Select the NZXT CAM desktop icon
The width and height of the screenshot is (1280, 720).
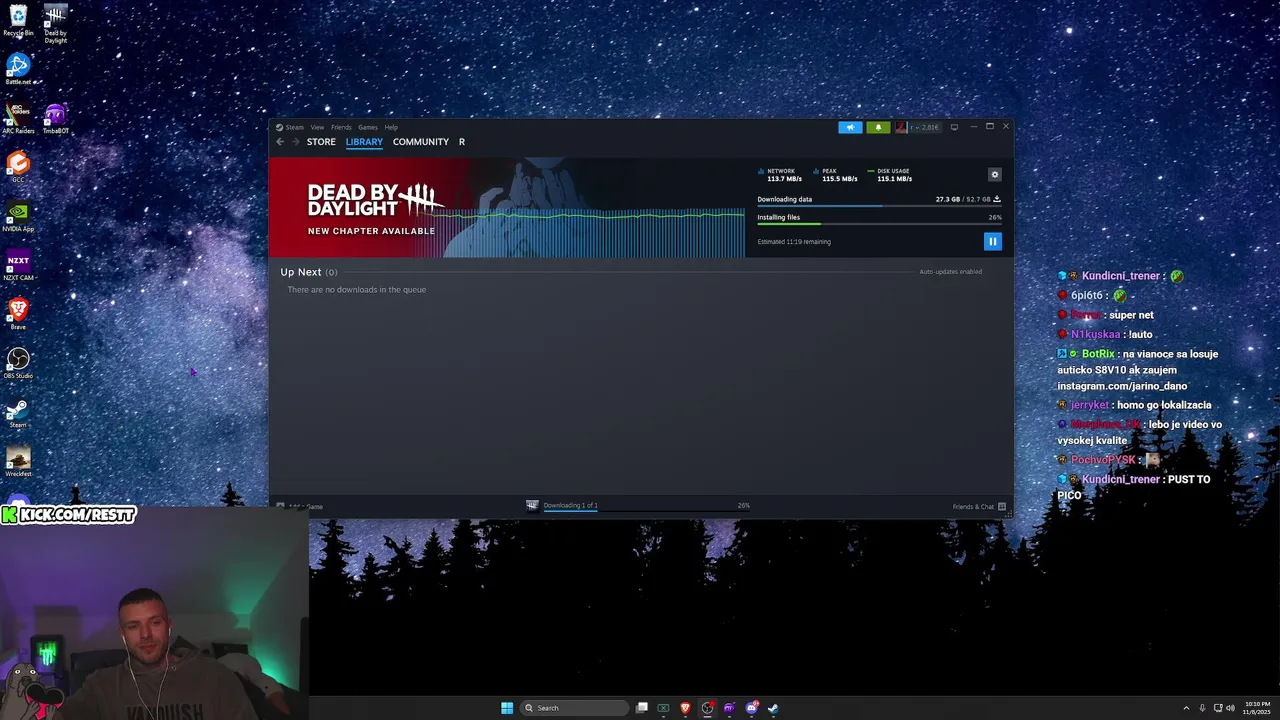coord(18,265)
